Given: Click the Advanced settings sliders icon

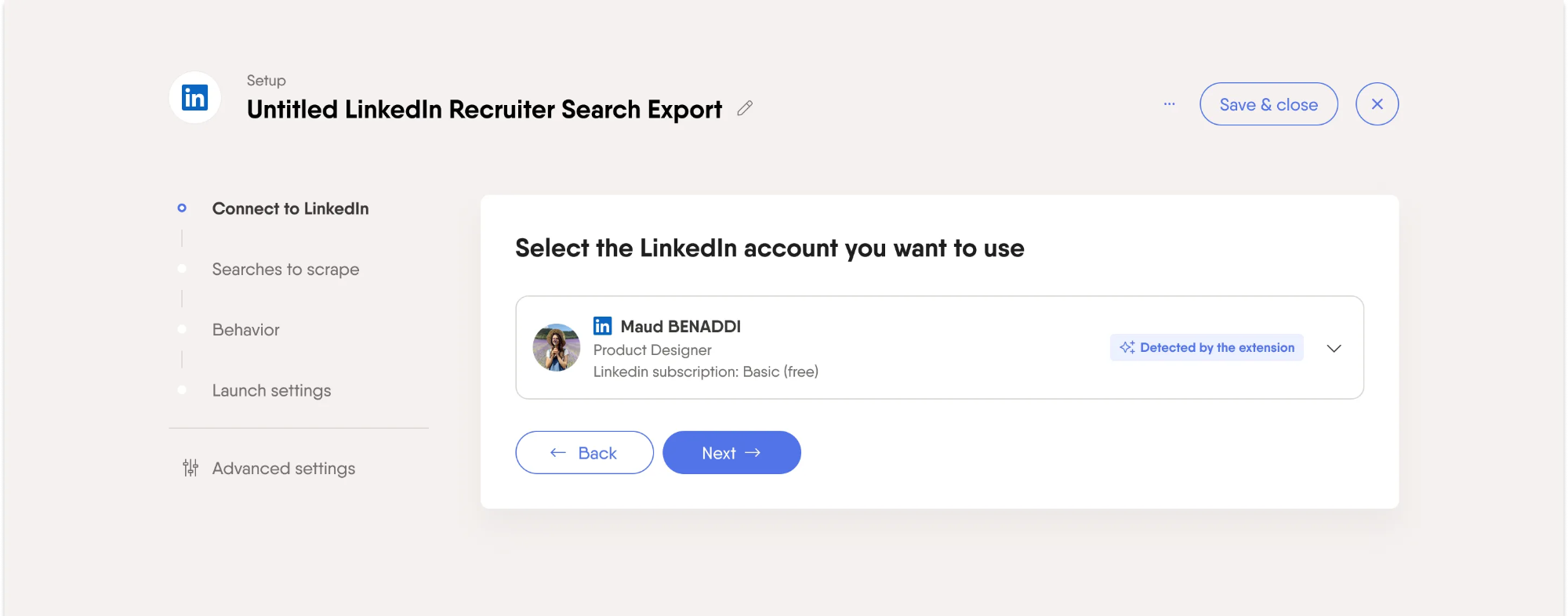Looking at the screenshot, I should pos(191,468).
